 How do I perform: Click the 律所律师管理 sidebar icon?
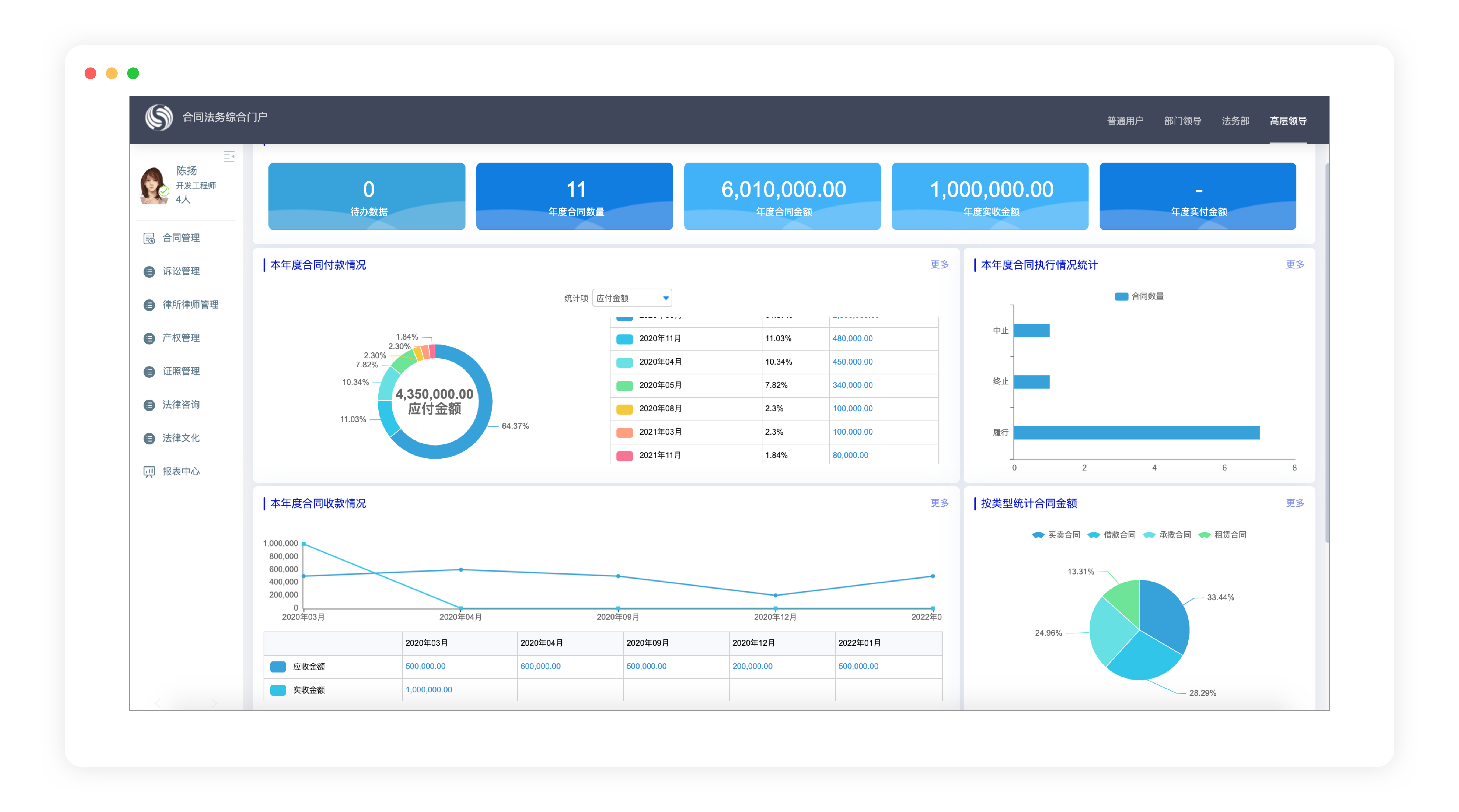tap(149, 305)
